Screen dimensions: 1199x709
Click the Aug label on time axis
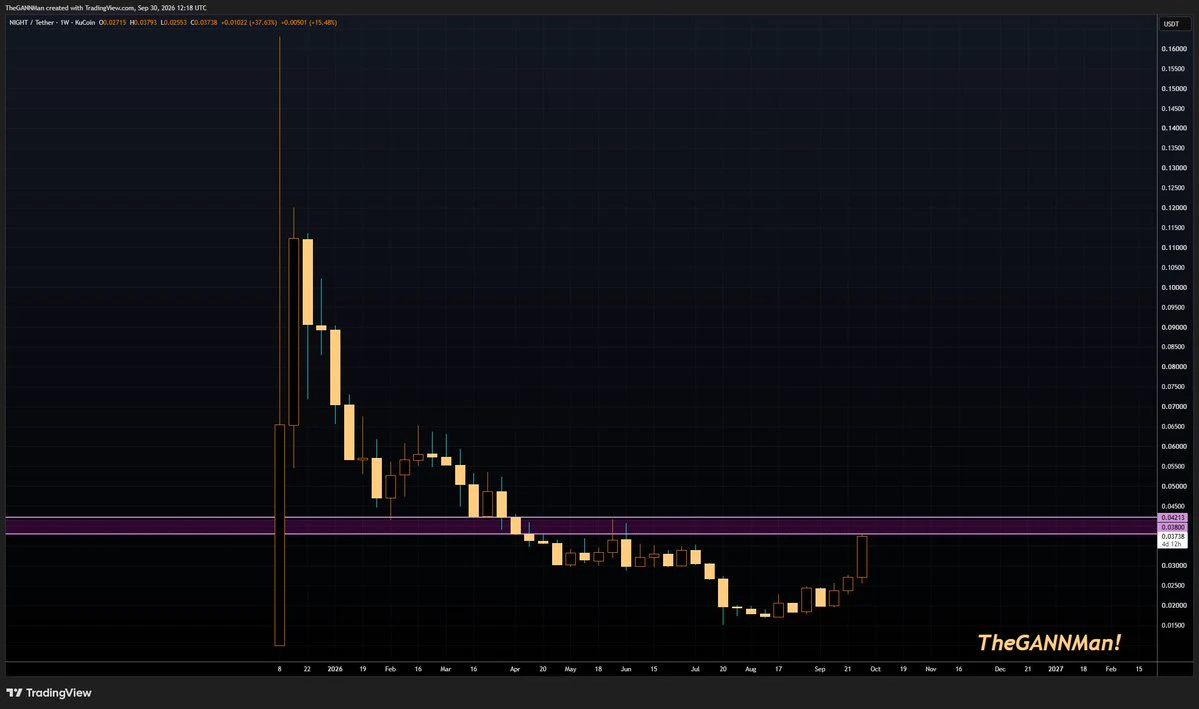click(750, 669)
